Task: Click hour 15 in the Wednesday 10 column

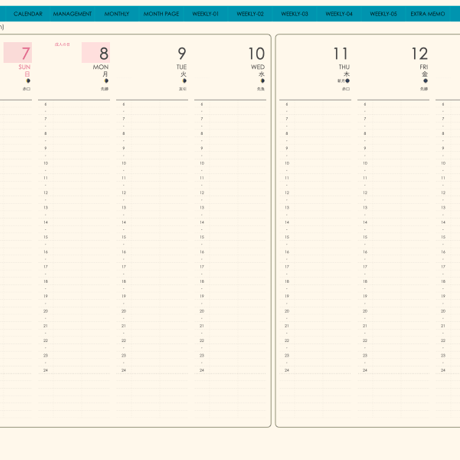Action: tap(202, 237)
